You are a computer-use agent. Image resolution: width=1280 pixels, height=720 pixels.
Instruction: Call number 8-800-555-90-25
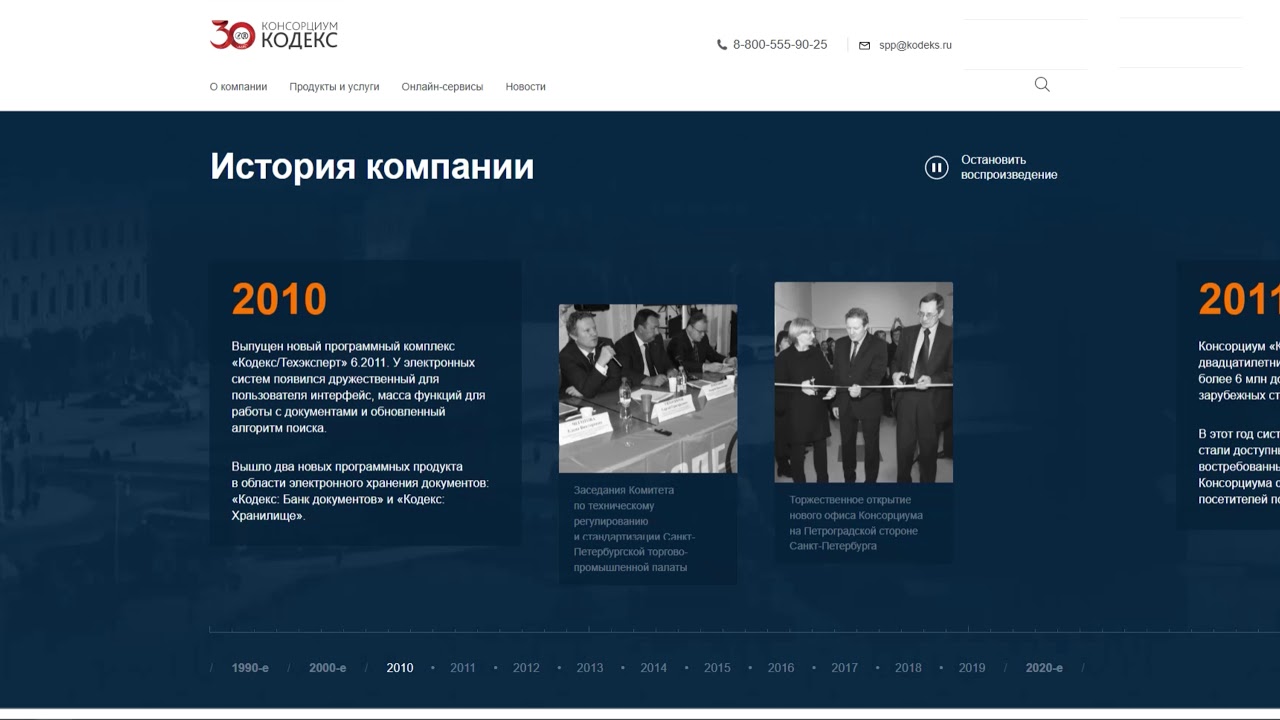pos(780,45)
